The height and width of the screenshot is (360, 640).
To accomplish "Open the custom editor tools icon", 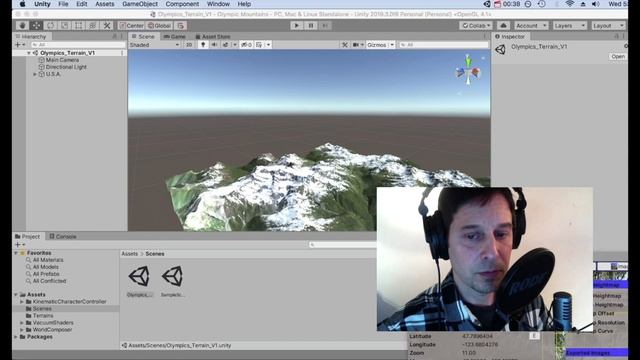I will point(107,26).
